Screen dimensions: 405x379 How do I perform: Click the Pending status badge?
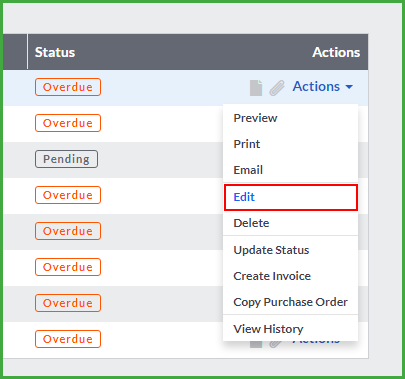(66, 159)
